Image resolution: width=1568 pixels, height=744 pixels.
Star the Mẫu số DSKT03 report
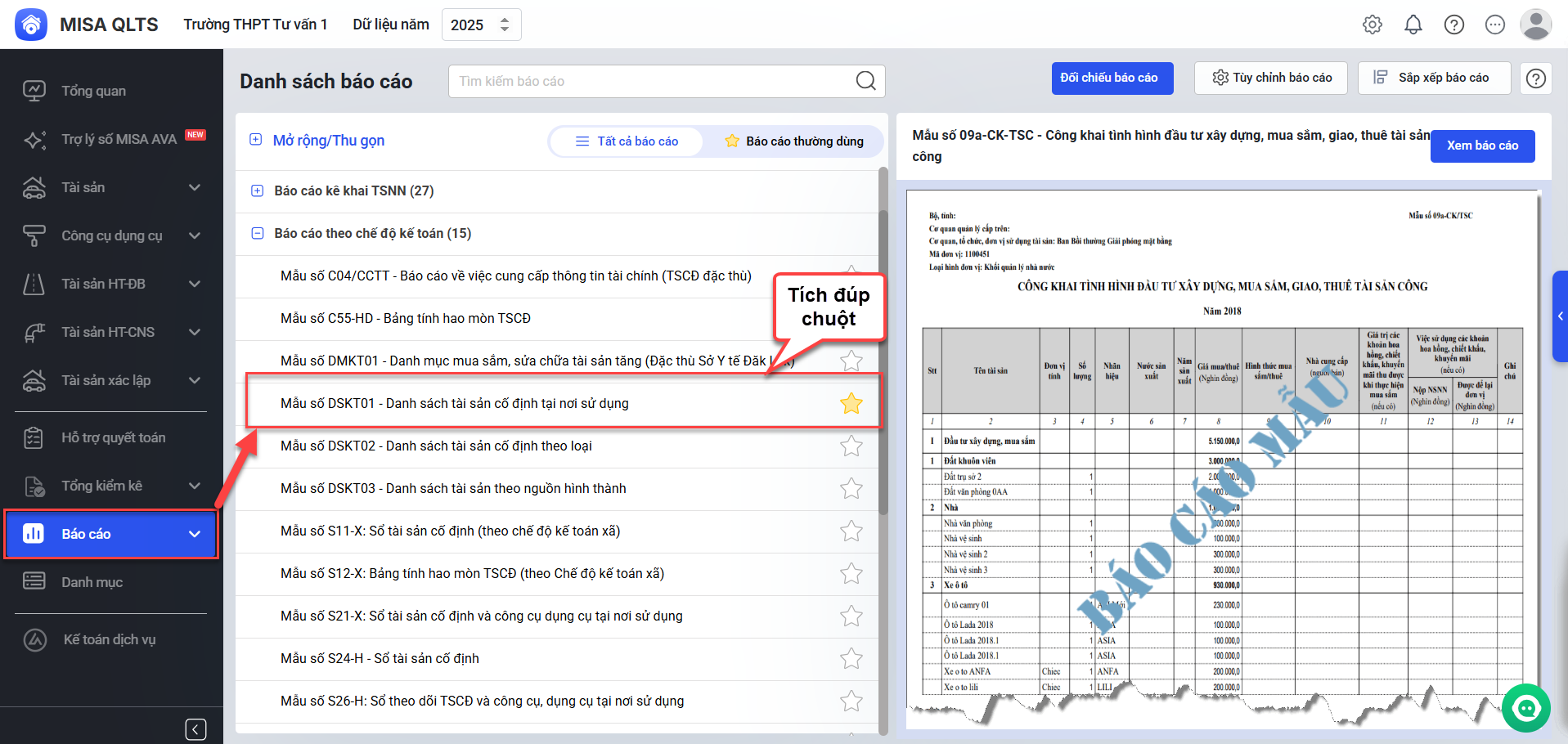coord(851,488)
